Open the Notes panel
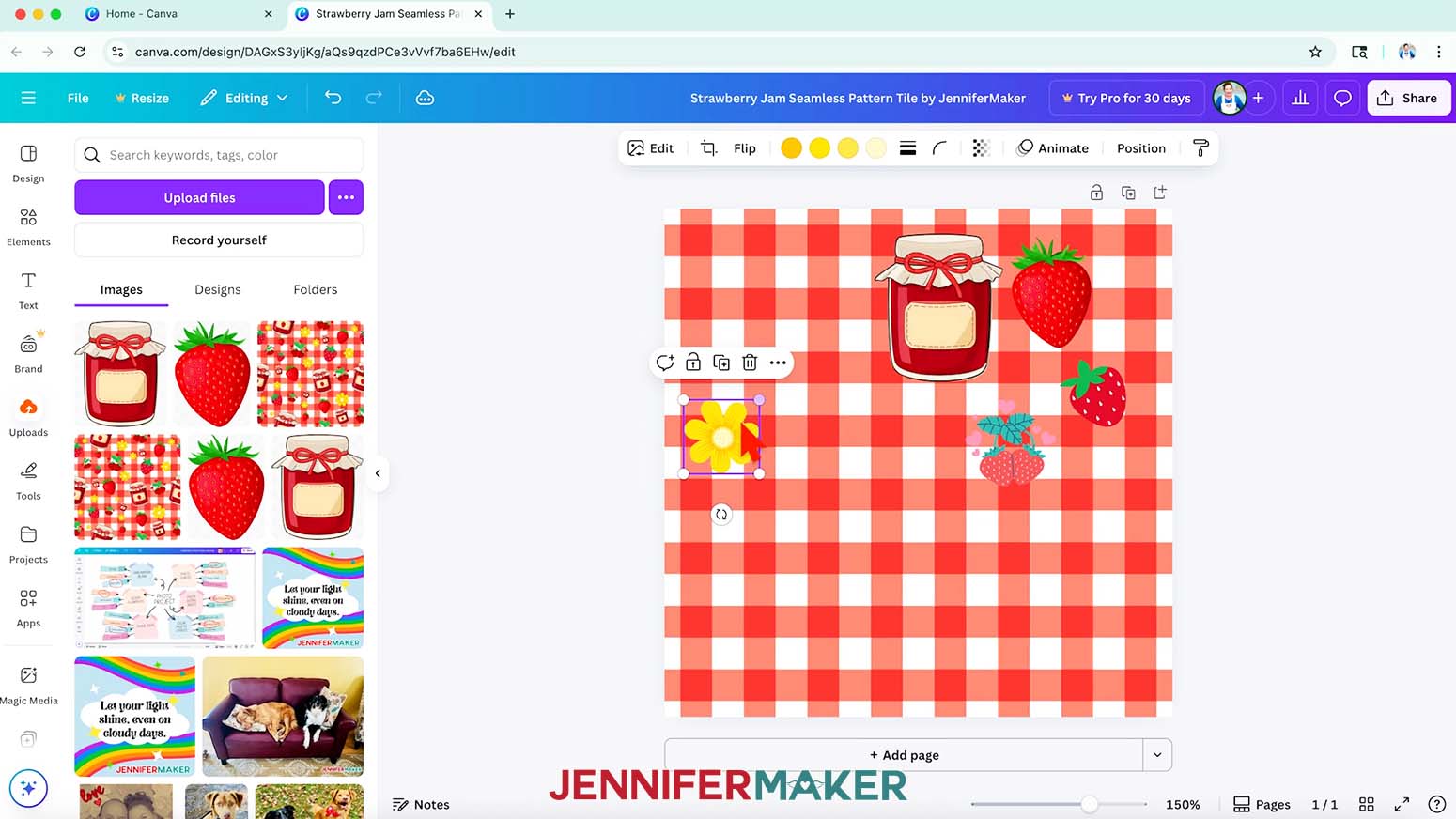The image size is (1456, 819). tap(421, 804)
